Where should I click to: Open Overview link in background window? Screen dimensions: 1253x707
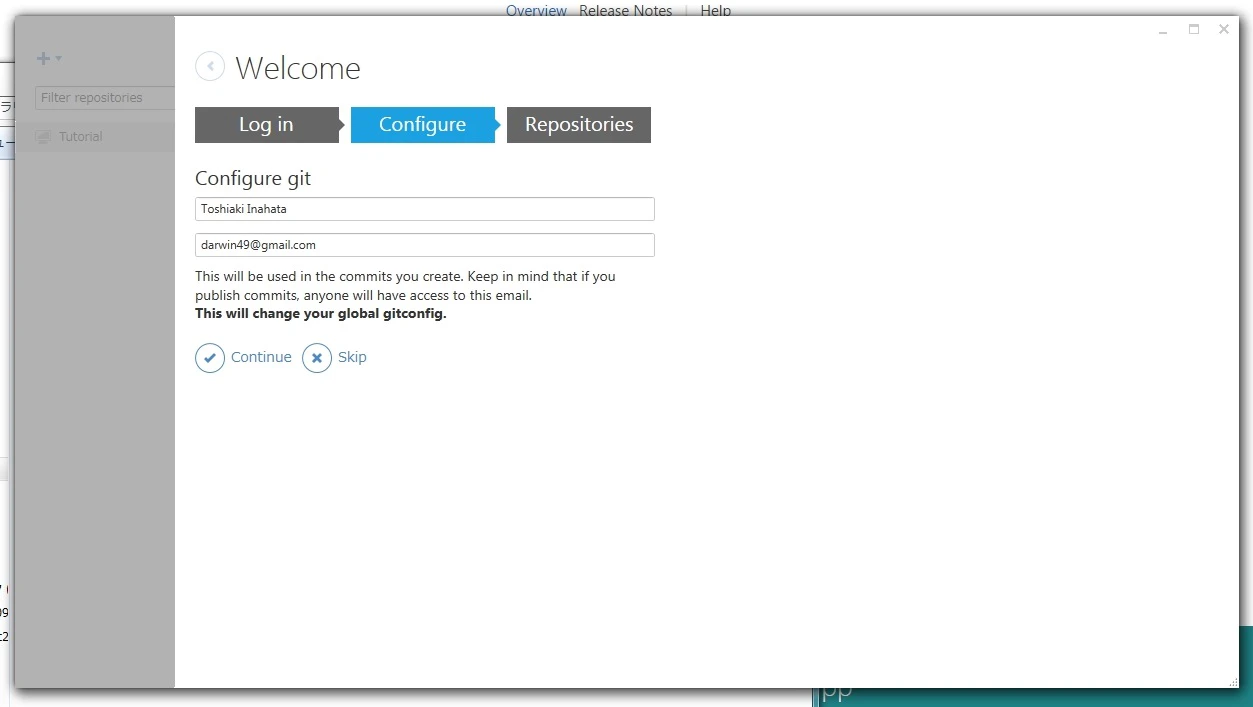pyautogui.click(x=536, y=10)
